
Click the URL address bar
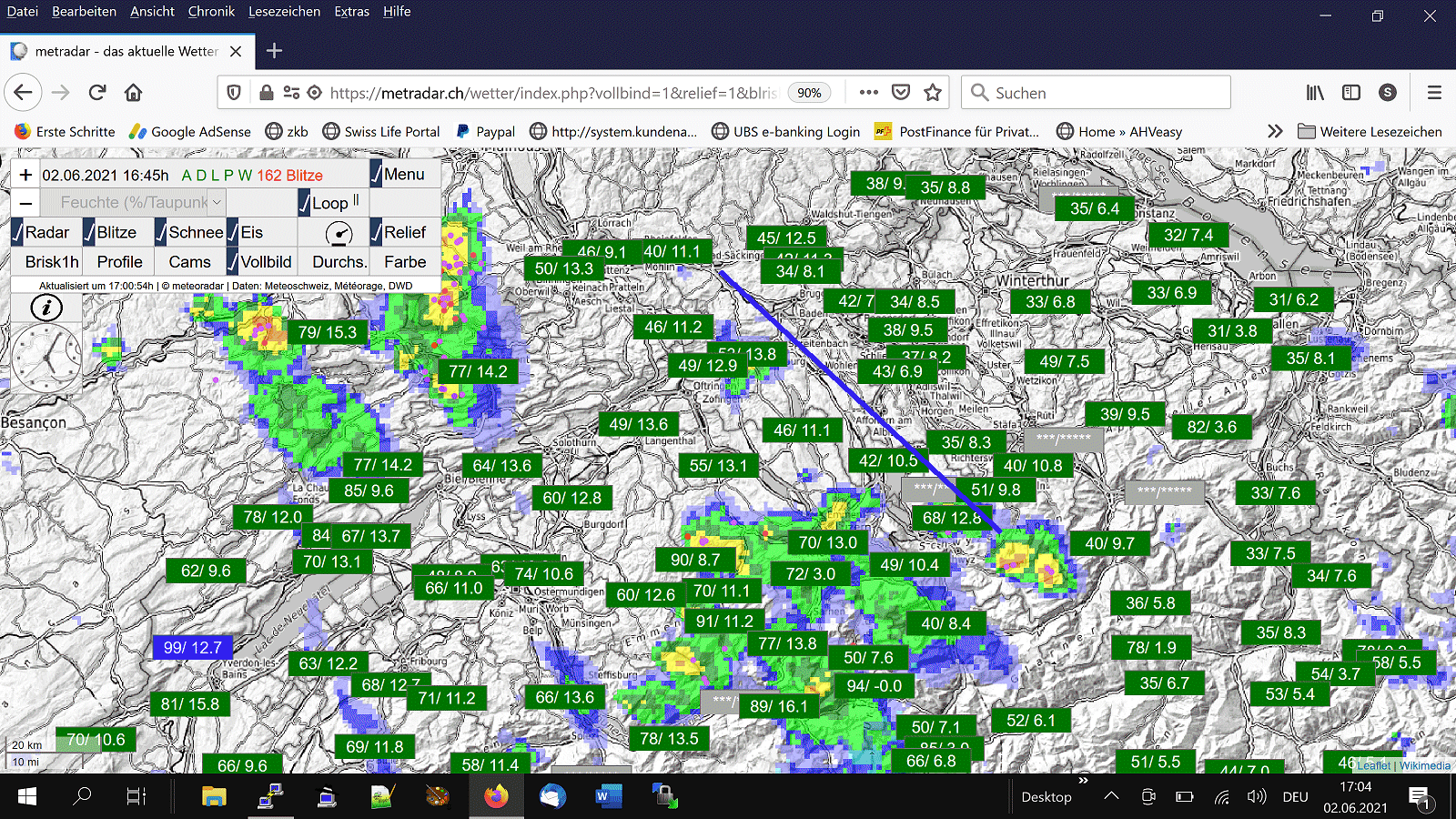coord(553,93)
